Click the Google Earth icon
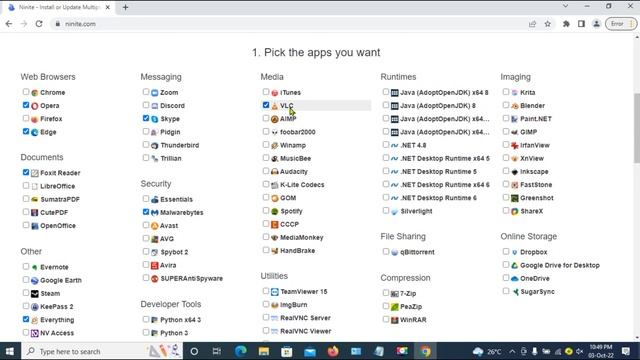 pos(35,281)
